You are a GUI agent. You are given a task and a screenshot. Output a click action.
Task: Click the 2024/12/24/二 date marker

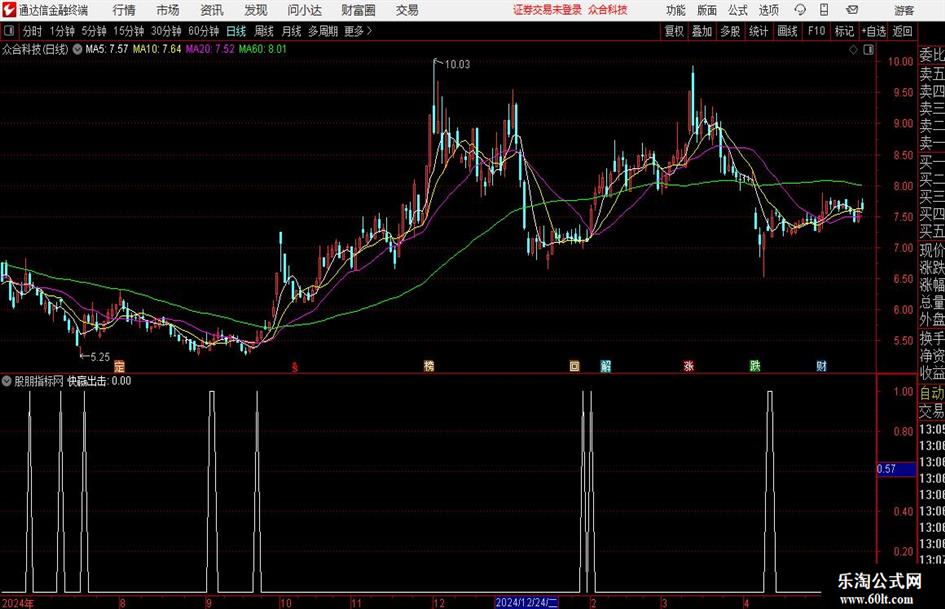coord(527,602)
